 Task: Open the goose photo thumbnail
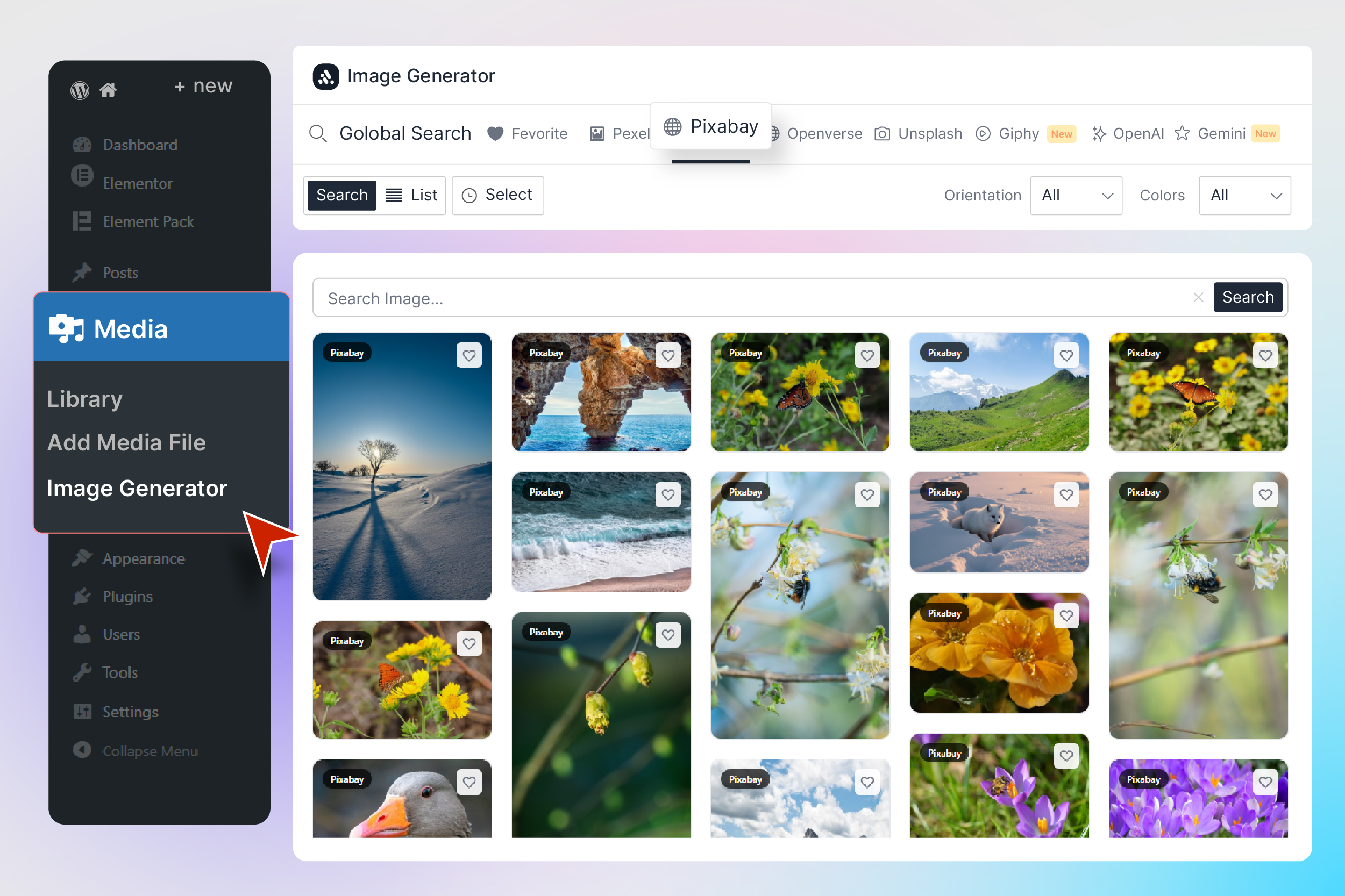tap(402, 800)
